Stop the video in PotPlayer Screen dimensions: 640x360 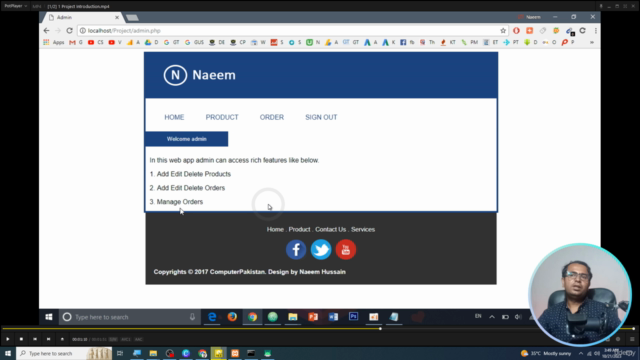[x=21, y=339]
